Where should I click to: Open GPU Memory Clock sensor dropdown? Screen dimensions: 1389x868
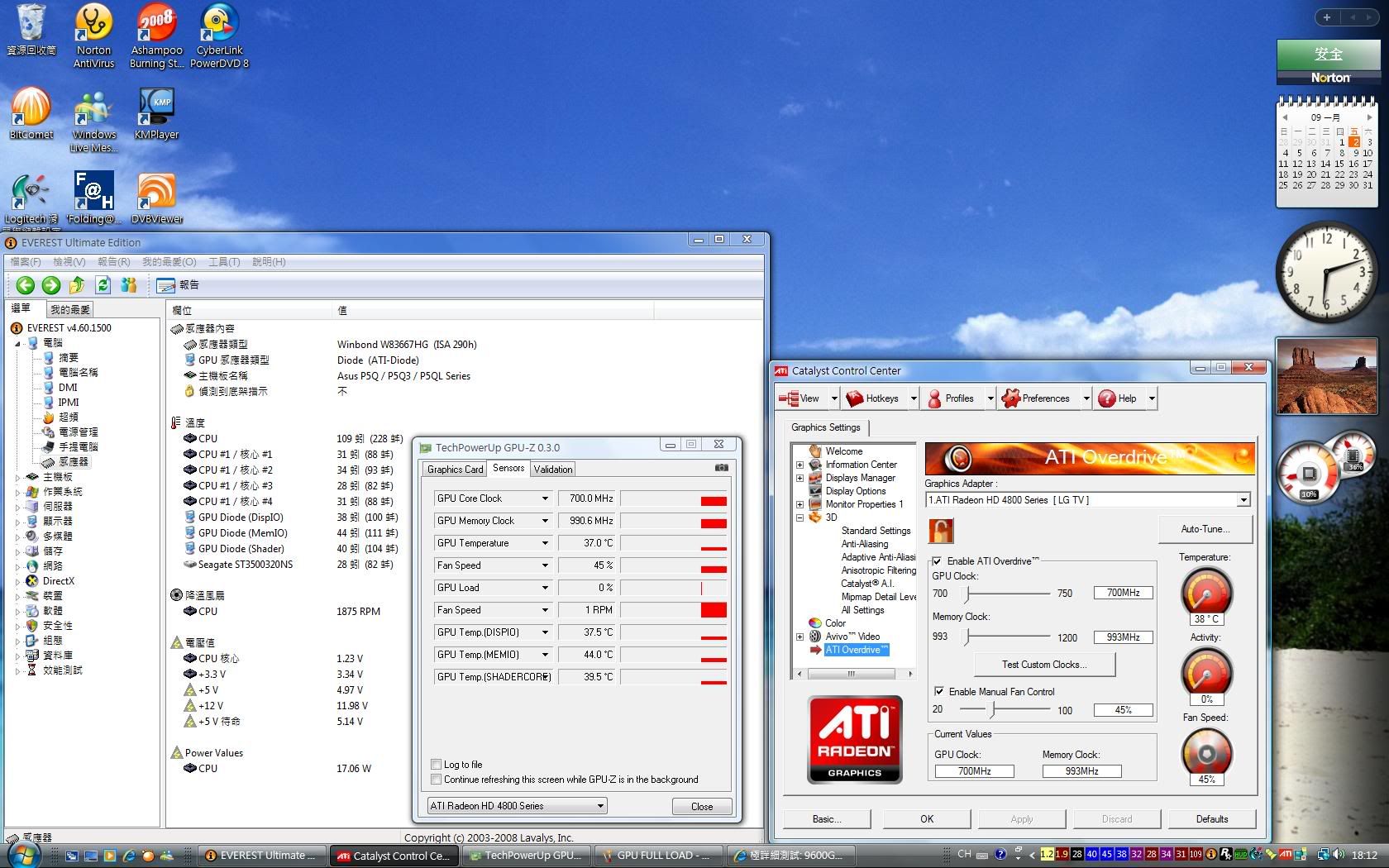point(545,521)
